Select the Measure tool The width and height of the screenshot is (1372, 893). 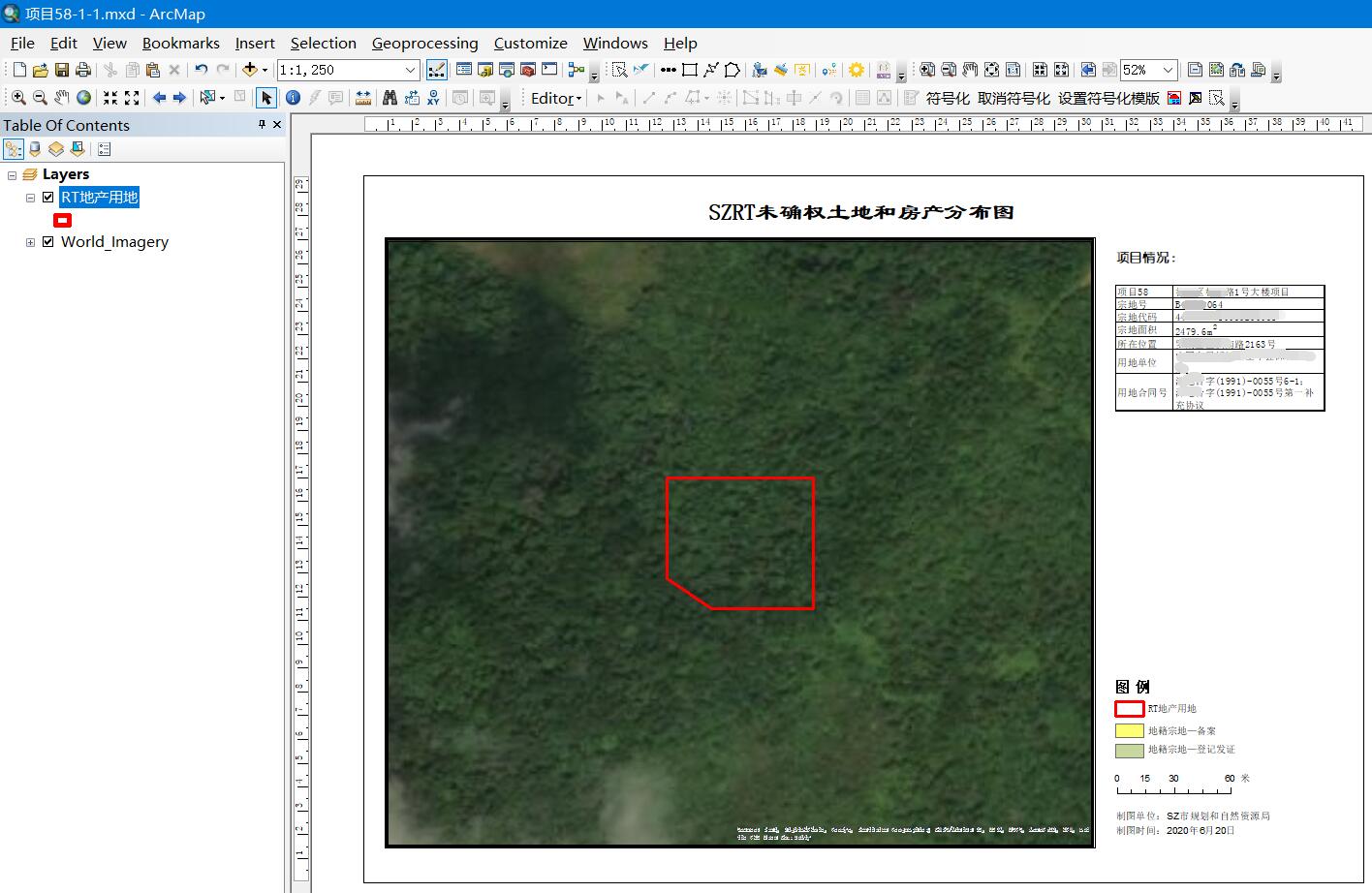pyautogui.click(x=363, y=97)
